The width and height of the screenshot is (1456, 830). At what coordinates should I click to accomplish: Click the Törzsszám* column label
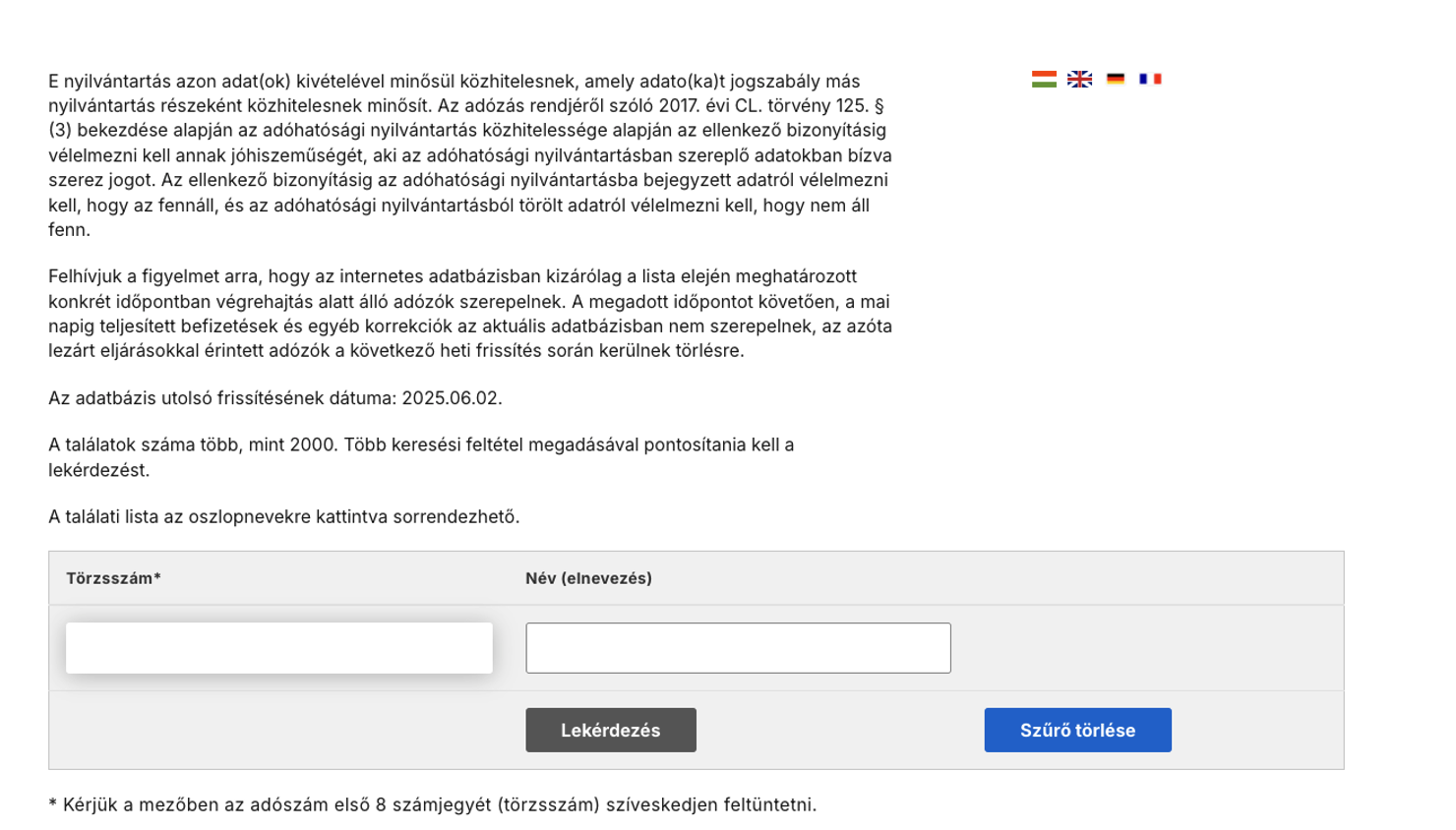tap(113, 578)
